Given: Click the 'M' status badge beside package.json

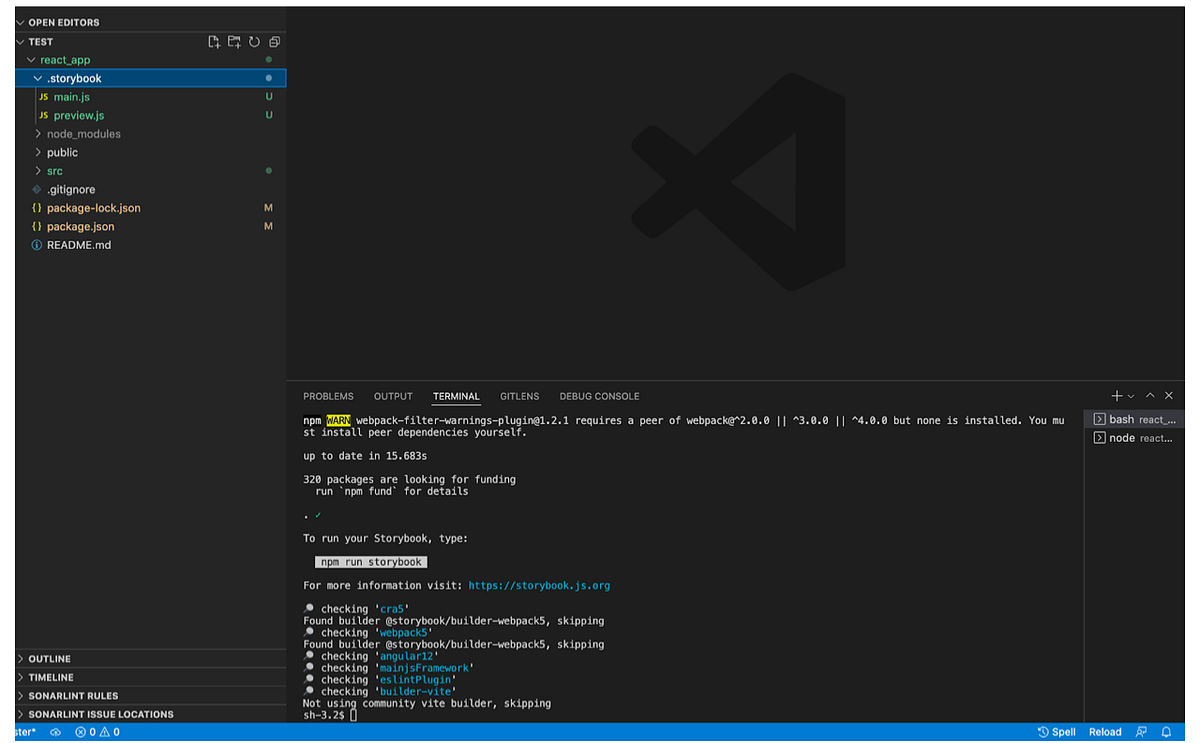Looking at the screenshot, I should [x=268, y=227].
